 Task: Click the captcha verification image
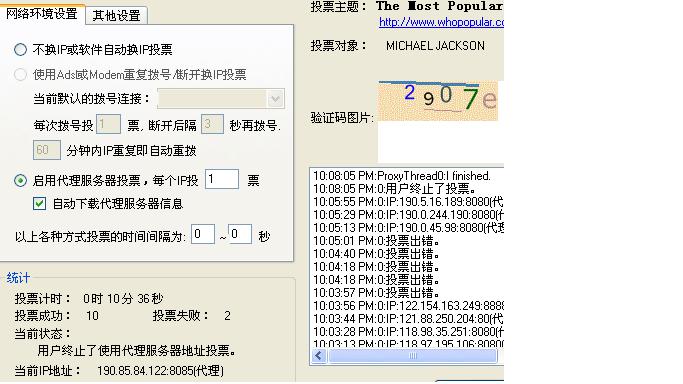[x=438, y=101]
